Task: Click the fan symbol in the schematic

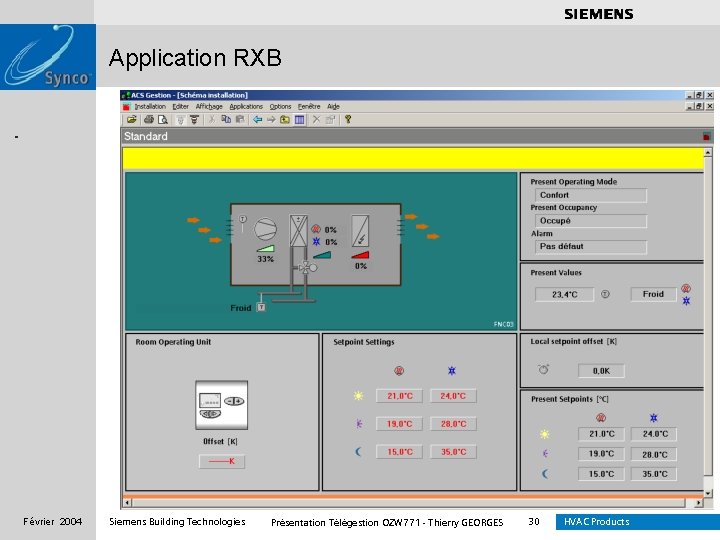Action: coord(265,228)
